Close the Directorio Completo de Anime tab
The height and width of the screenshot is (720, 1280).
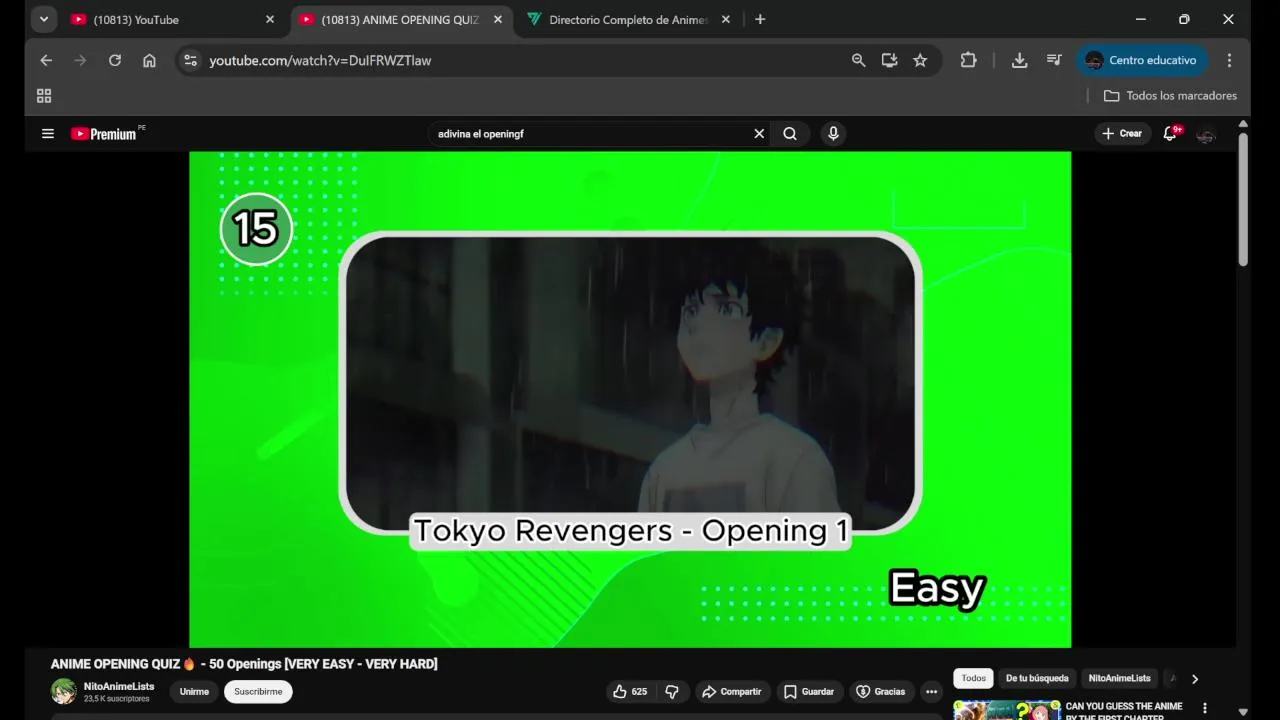tap(726, 19)
